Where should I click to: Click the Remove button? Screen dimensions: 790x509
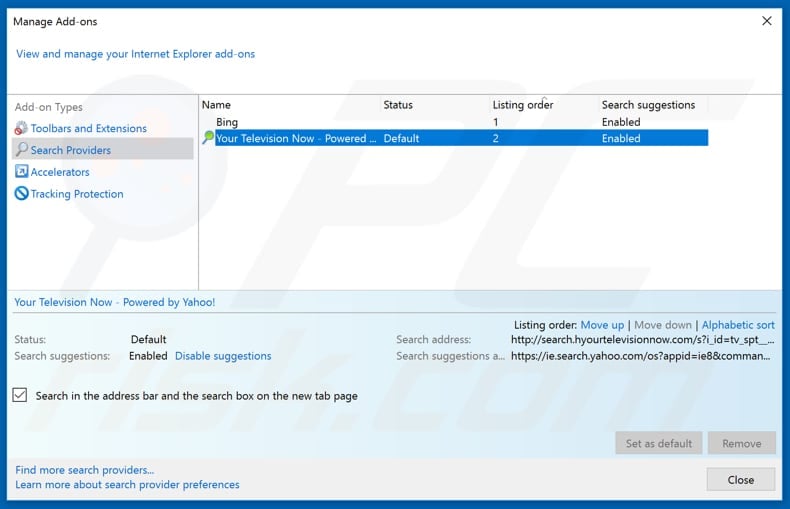(742, 443)
